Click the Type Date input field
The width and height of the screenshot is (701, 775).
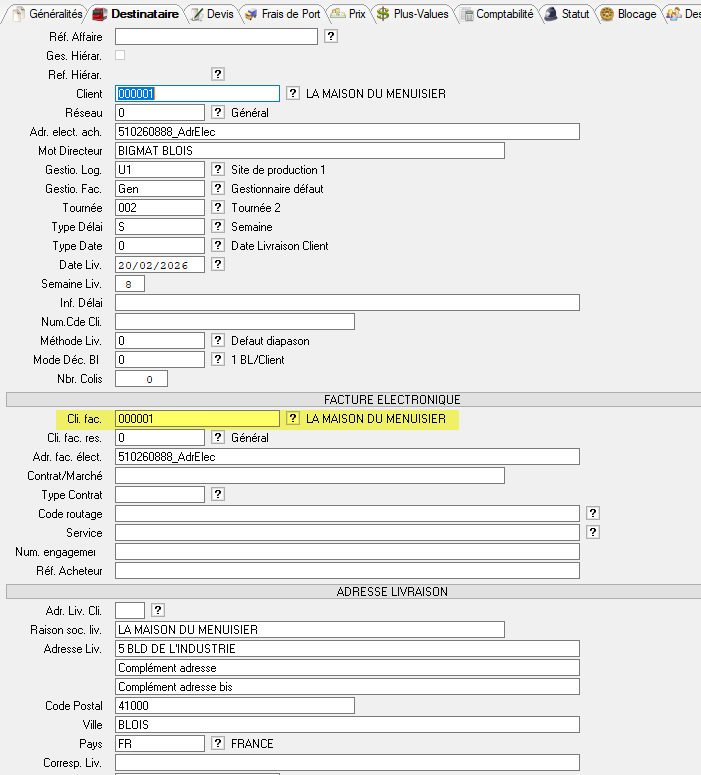click(x=160, y=246)
